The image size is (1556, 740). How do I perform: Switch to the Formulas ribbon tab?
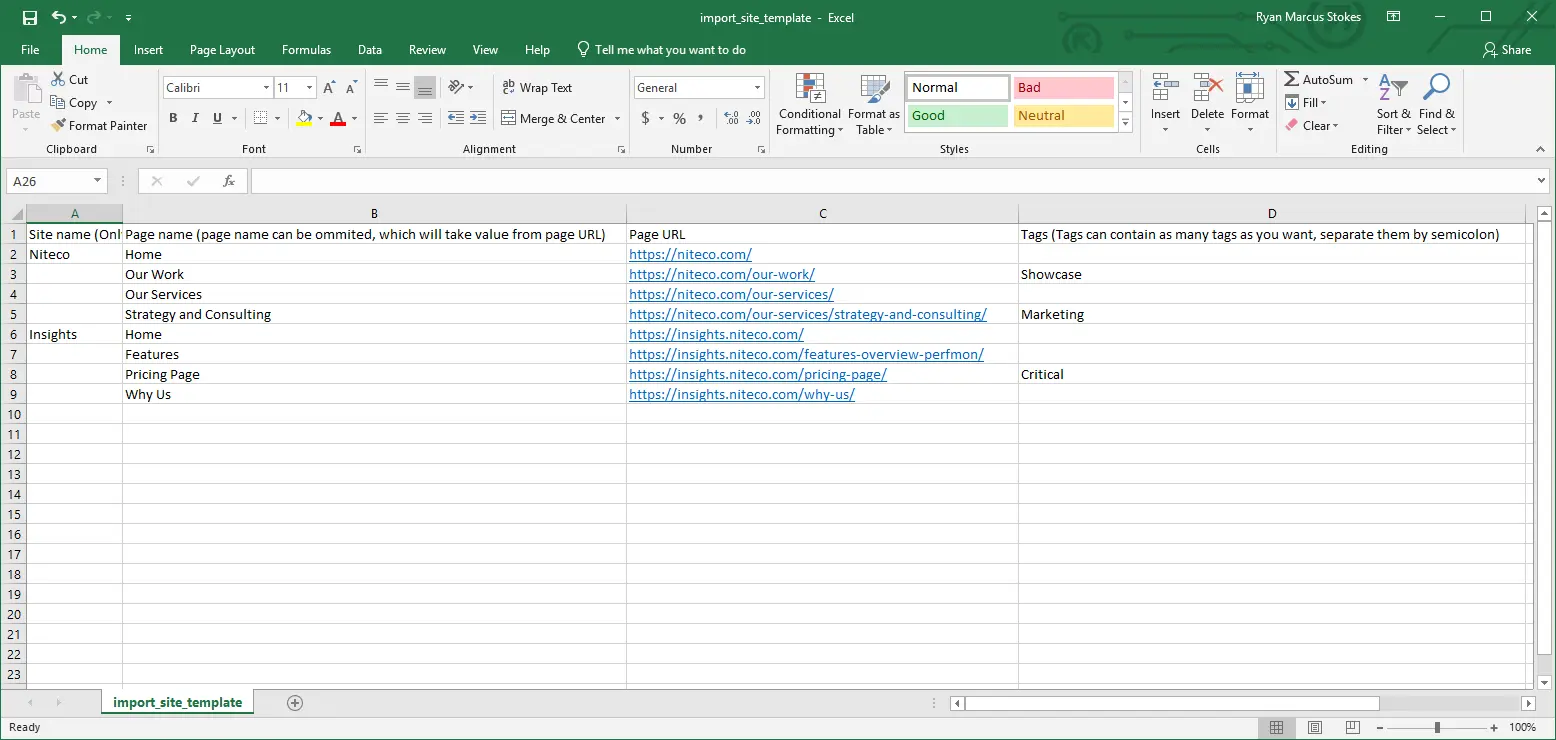[x=306, y=50]
